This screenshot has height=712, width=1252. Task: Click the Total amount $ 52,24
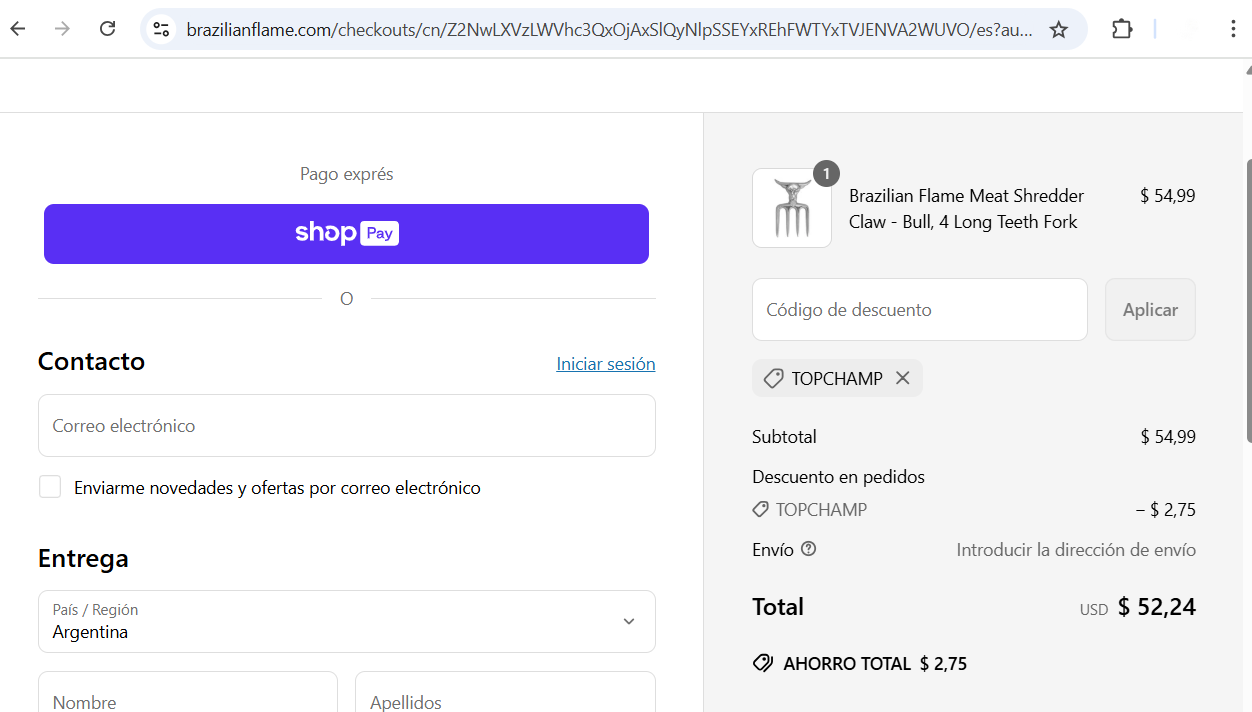pyautogui.click(x=1157, y=607)
